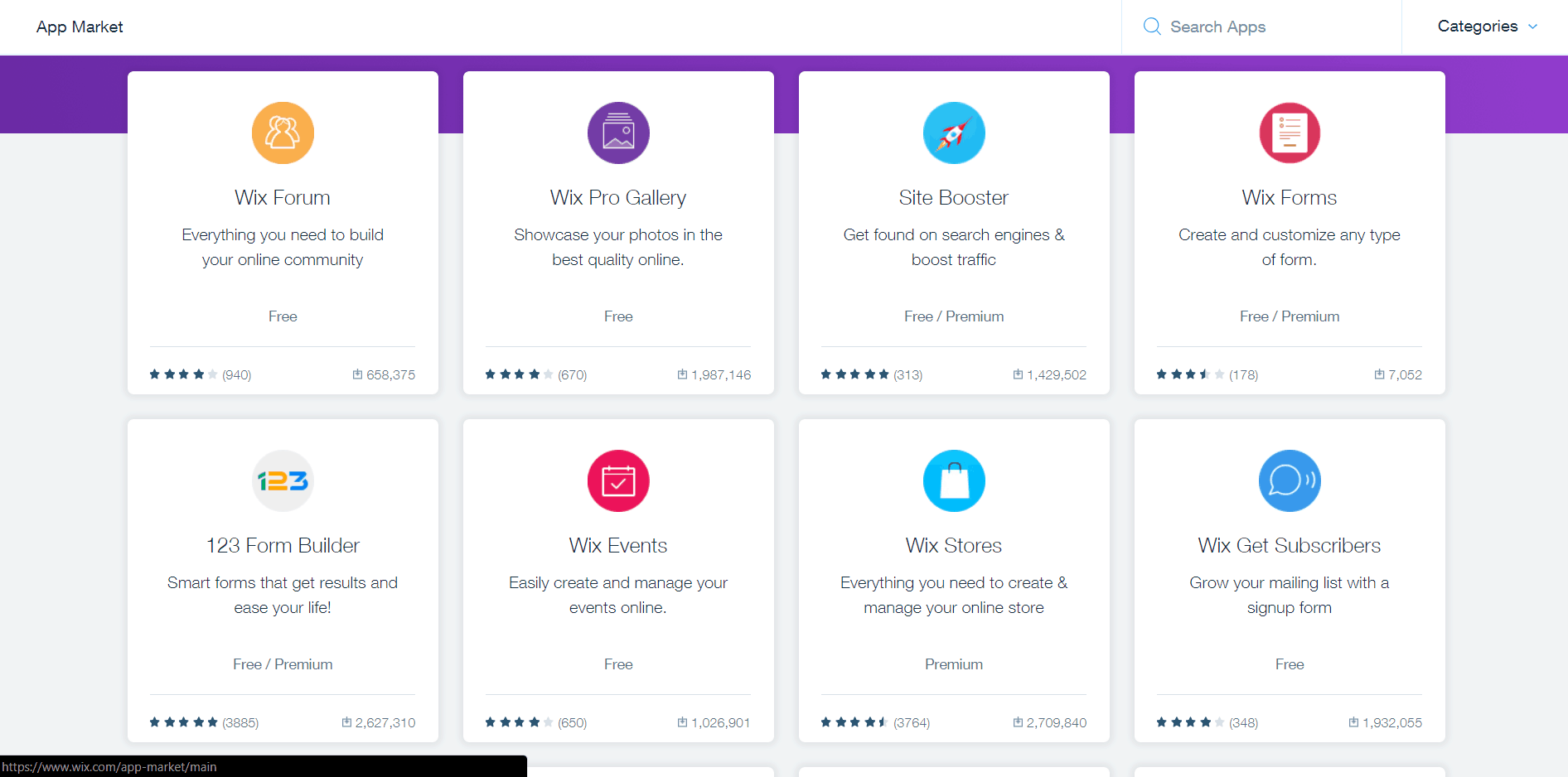Click Wix Stores star rating
This screenshot has height=777, width=1568.
pyautogui.click(x=854, y=722)
